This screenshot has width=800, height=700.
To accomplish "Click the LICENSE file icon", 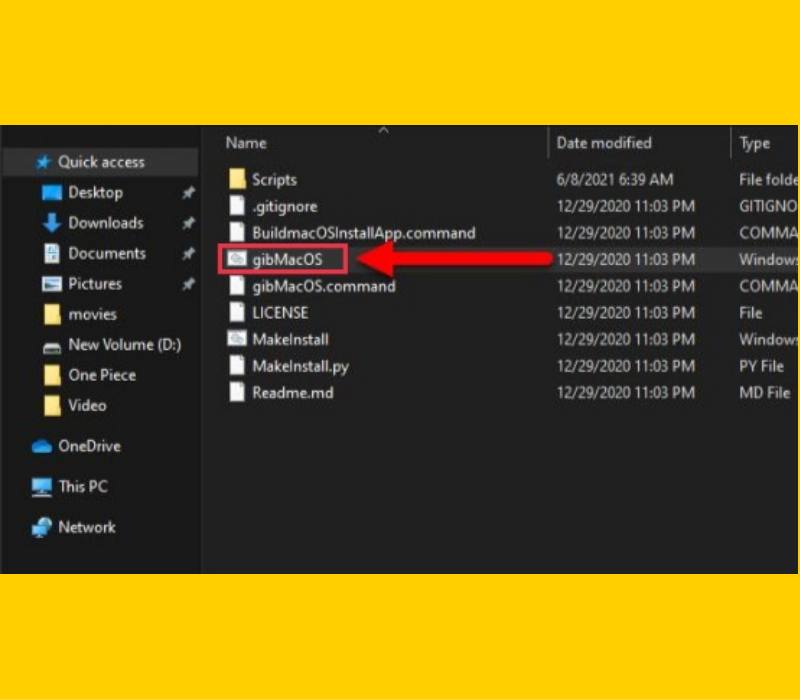I will point(237,312).
